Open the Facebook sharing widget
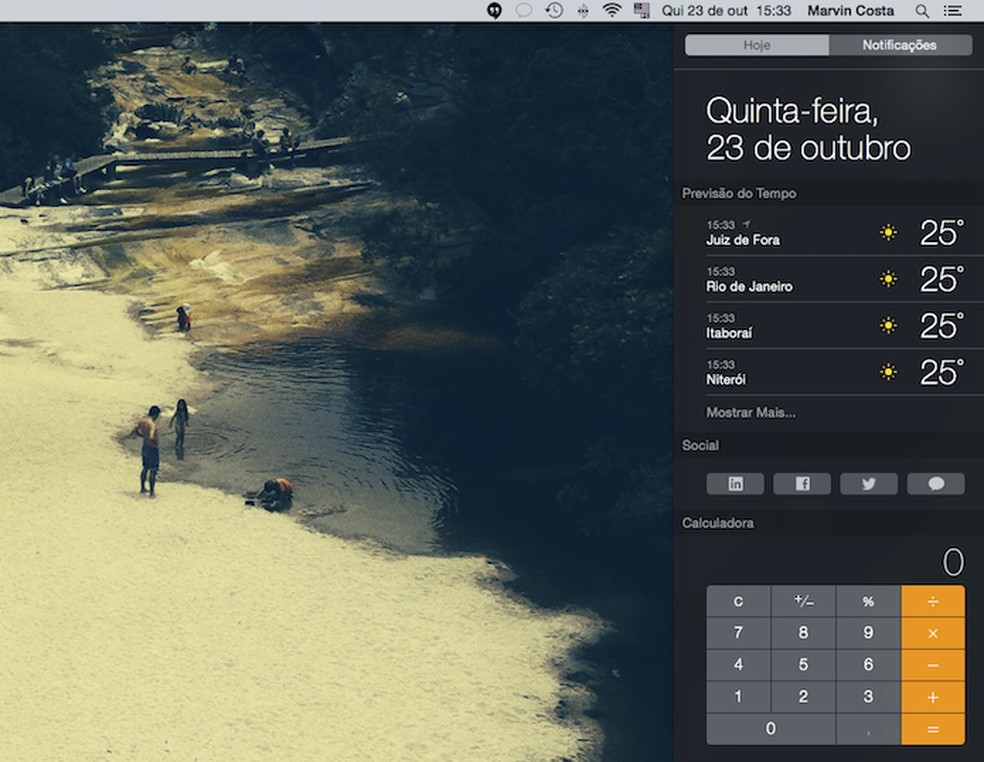984x762 pixels. [x=802, y=483]
